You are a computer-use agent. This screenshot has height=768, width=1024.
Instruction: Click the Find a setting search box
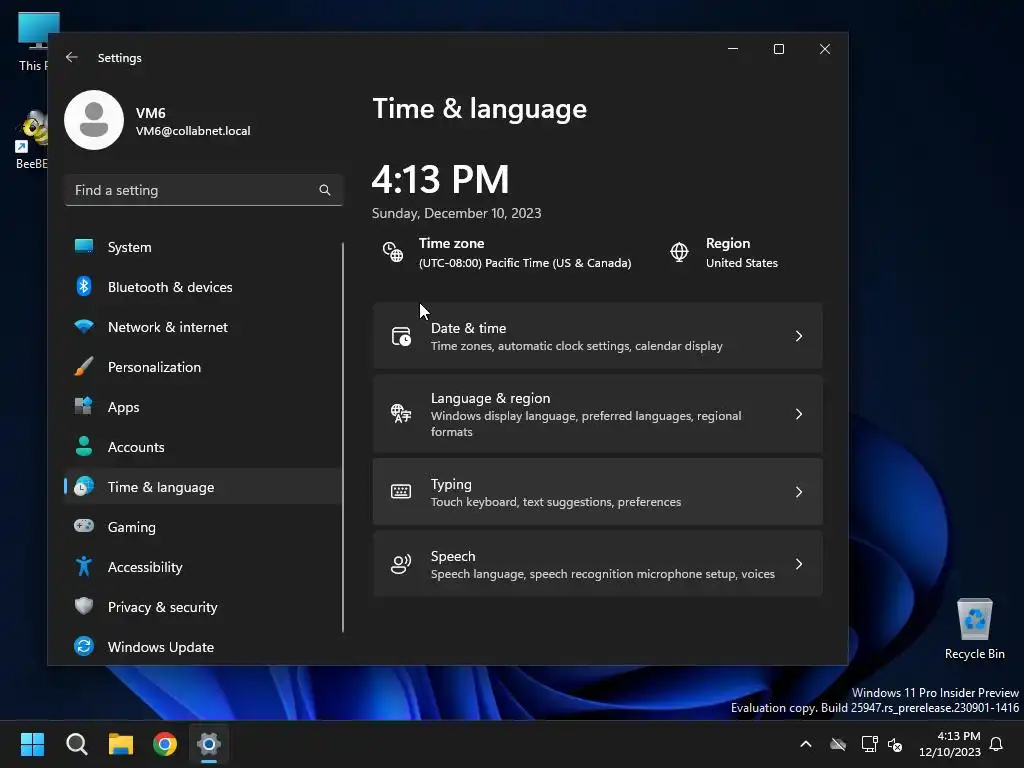(x=204, y=190)
